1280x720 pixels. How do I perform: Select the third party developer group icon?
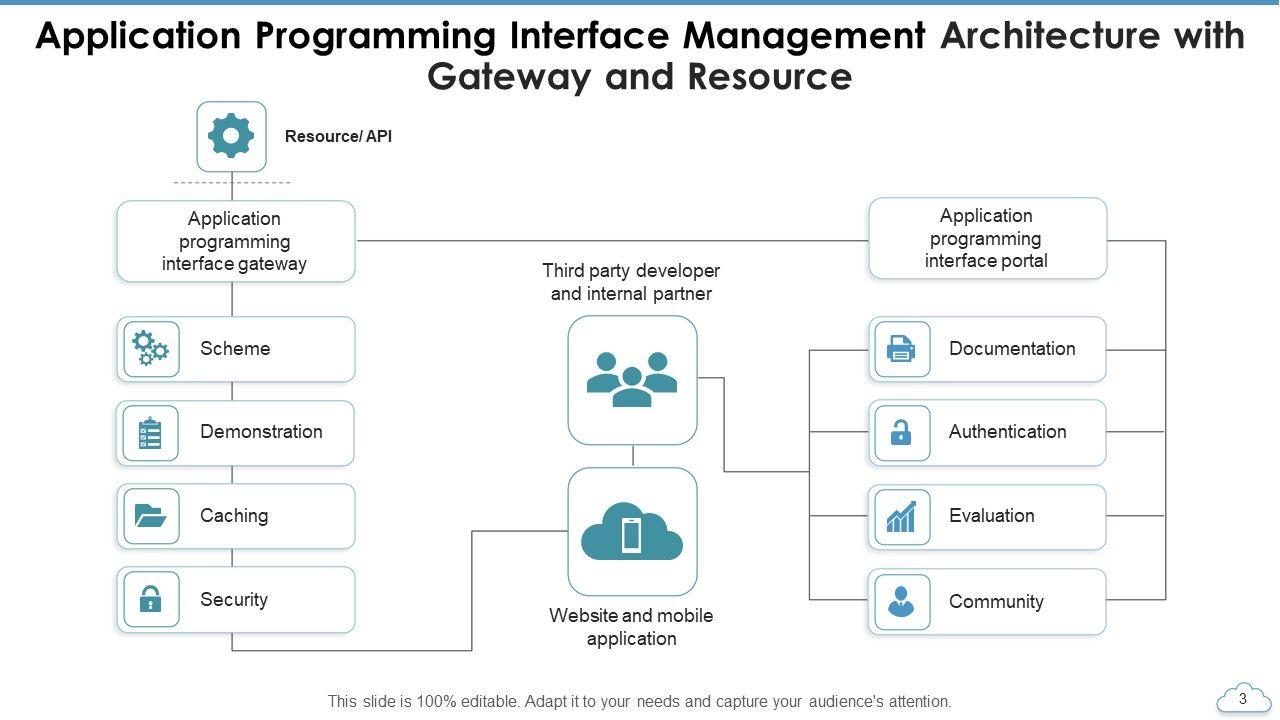coord(632,379)
